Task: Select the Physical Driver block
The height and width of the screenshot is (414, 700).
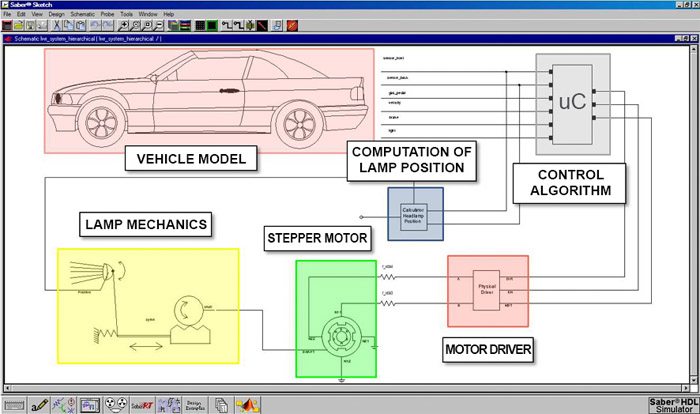Action: pyautogui.click(x=486, y=289)
